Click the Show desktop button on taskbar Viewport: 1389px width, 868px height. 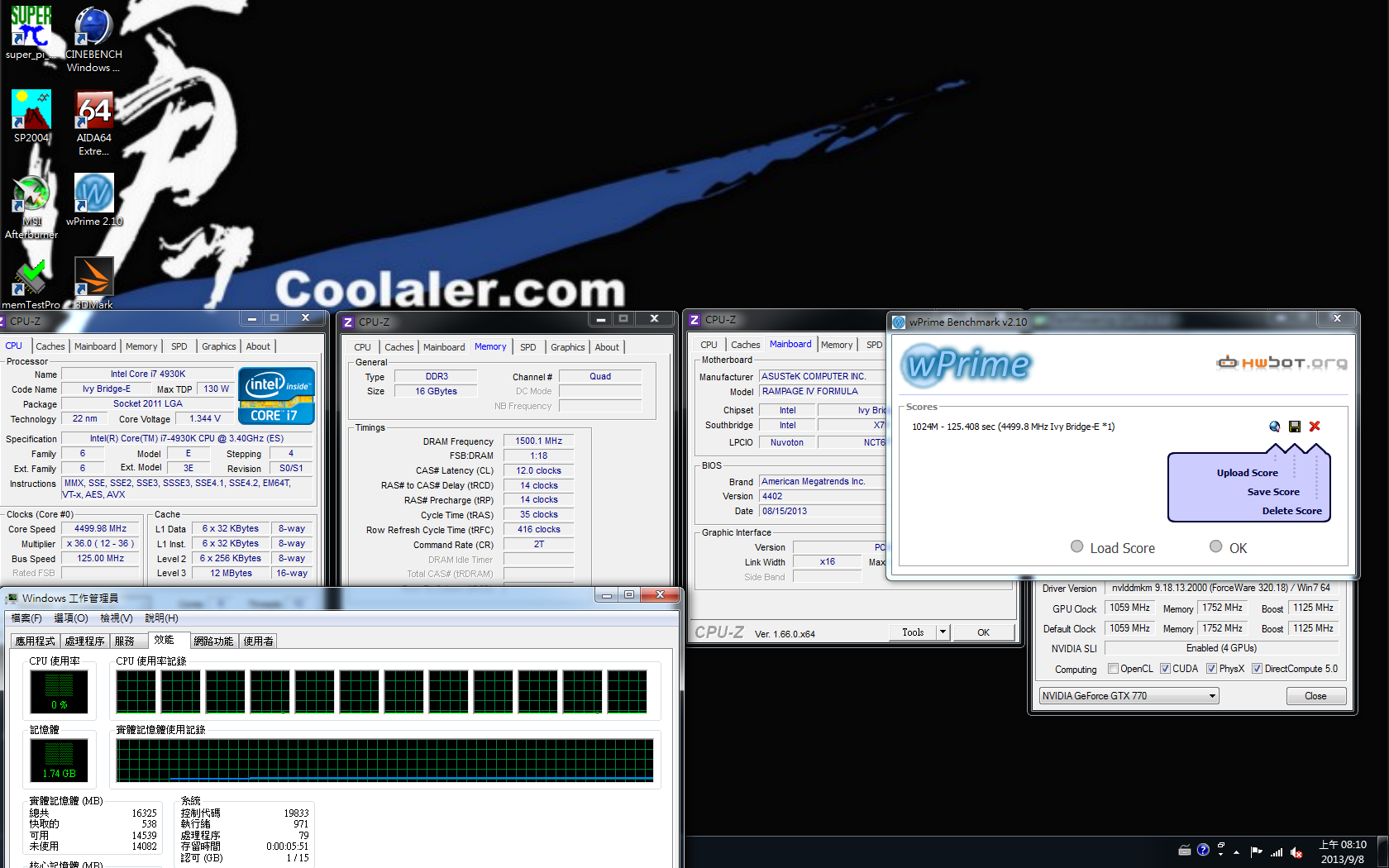(1382, 852)
